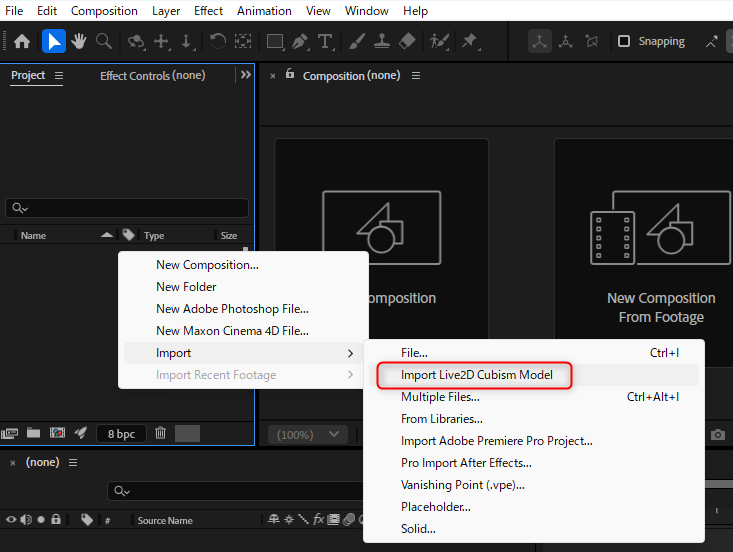
Task: Open the timeline (none) panel menu
Action: 73,462
